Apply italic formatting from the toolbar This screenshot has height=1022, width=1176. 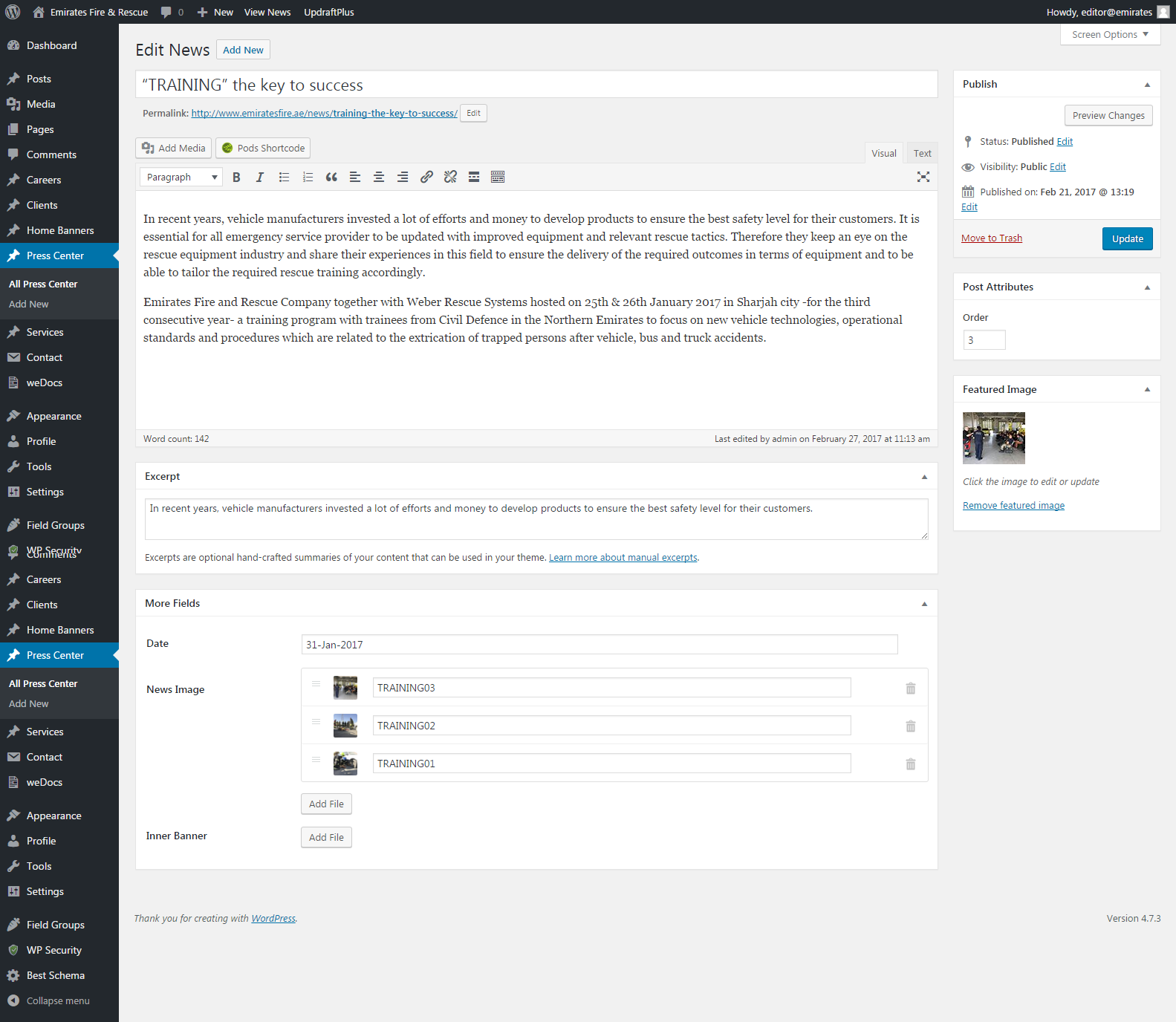click(260, 177)
